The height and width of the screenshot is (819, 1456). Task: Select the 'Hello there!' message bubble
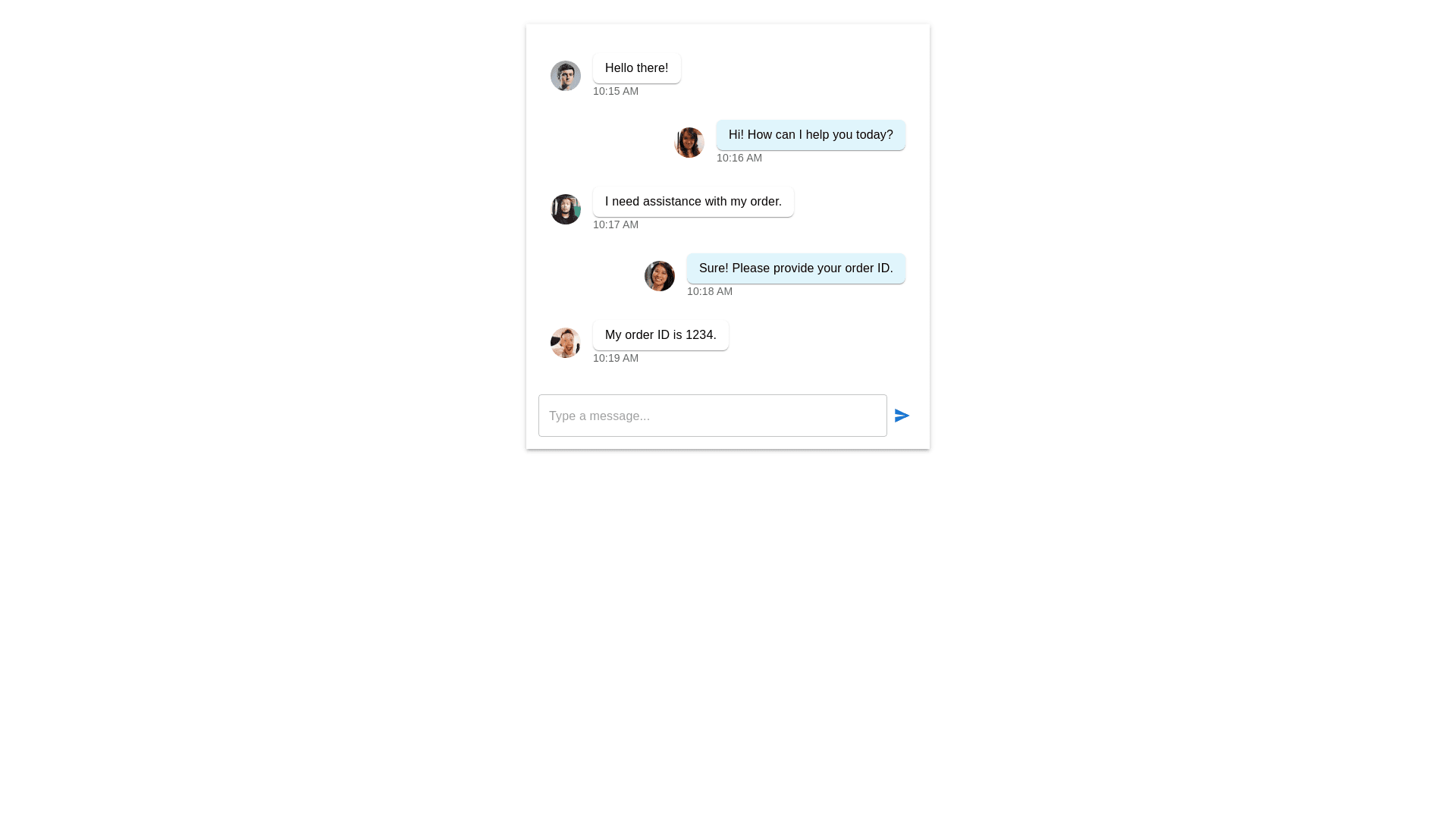click(637, 68)
